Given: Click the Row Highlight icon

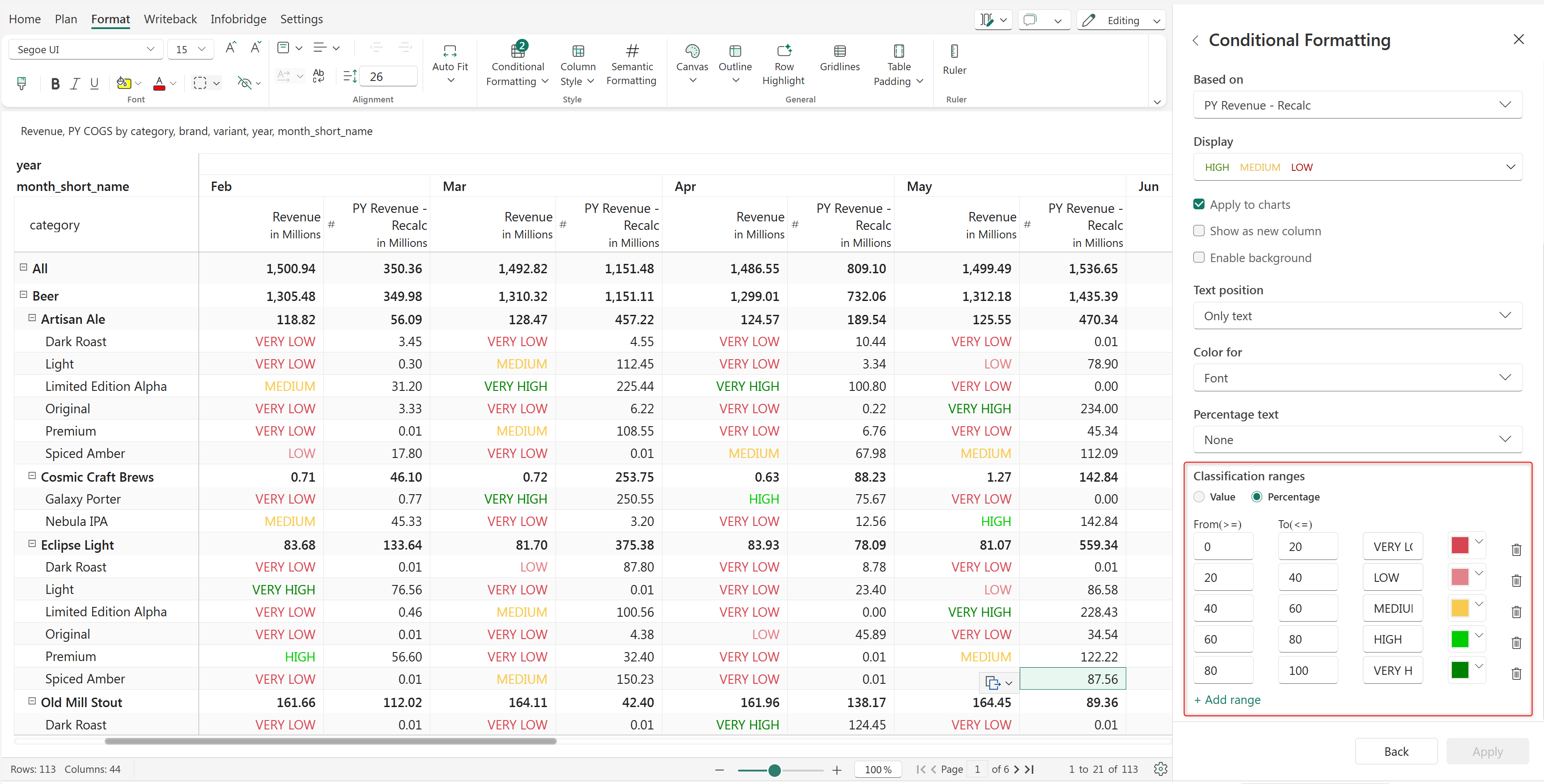Looking at the screenshot, I should click(783, 51).
